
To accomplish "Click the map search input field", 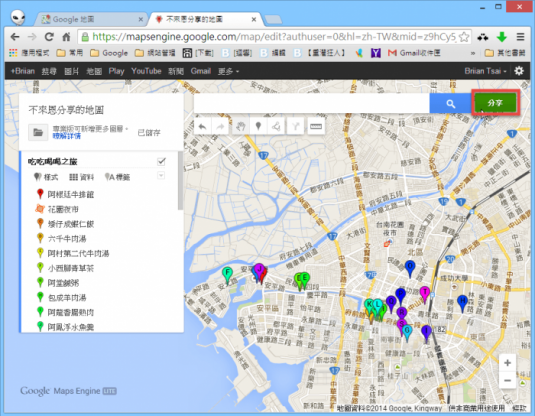I will pyautogui.click(x=312, y=103).
